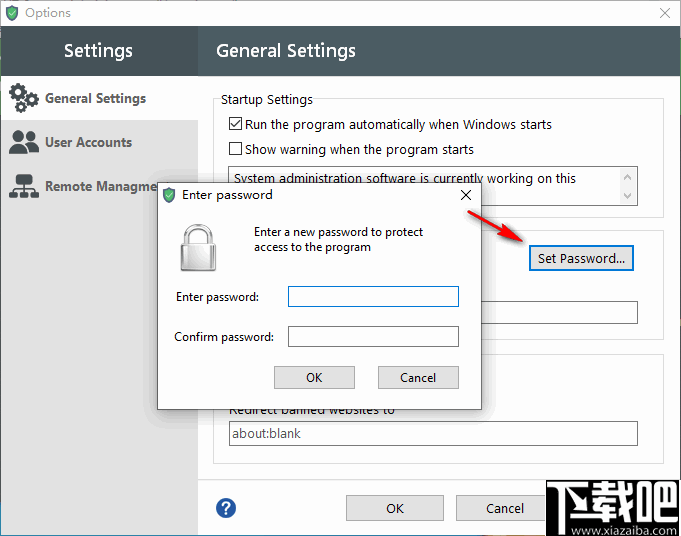Click the redirect banned websites URL field

click(x=433, y=434)
